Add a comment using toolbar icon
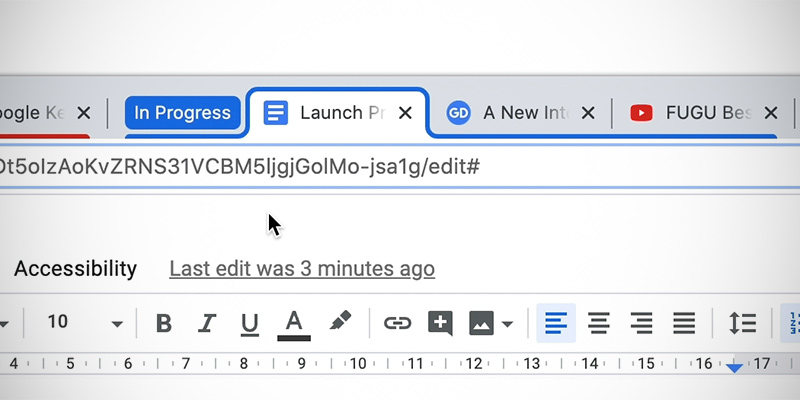 pos(440,323)
